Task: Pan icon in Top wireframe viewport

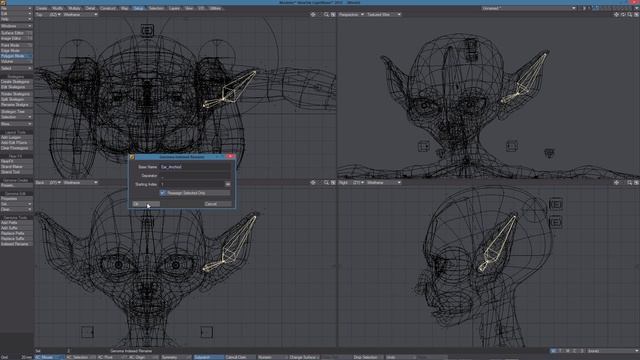Action: 313,15
